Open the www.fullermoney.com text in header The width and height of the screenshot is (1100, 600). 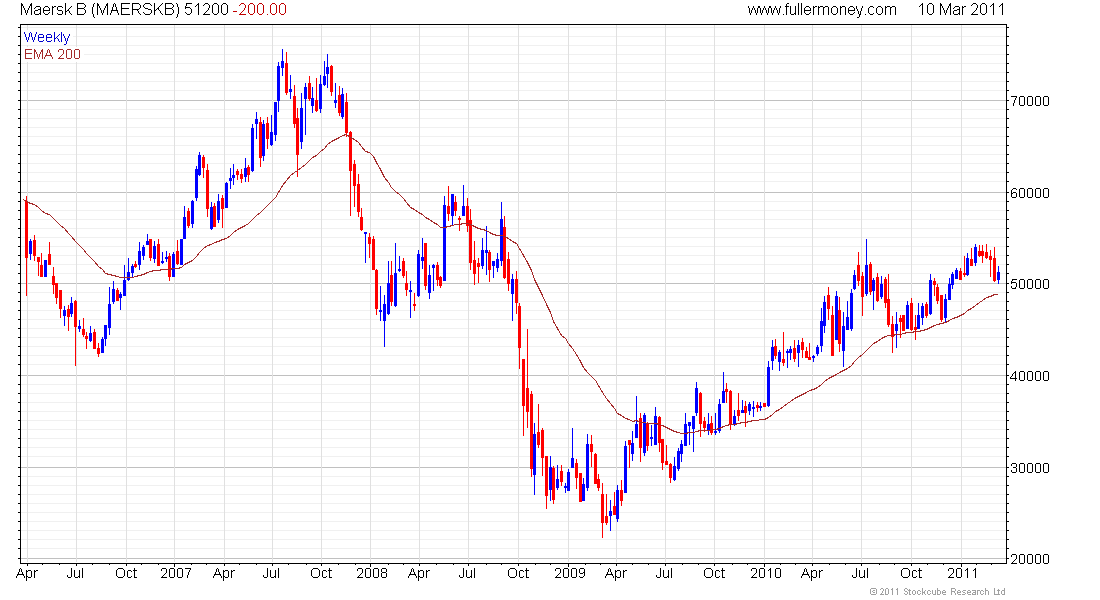click(x=821, y=10)
